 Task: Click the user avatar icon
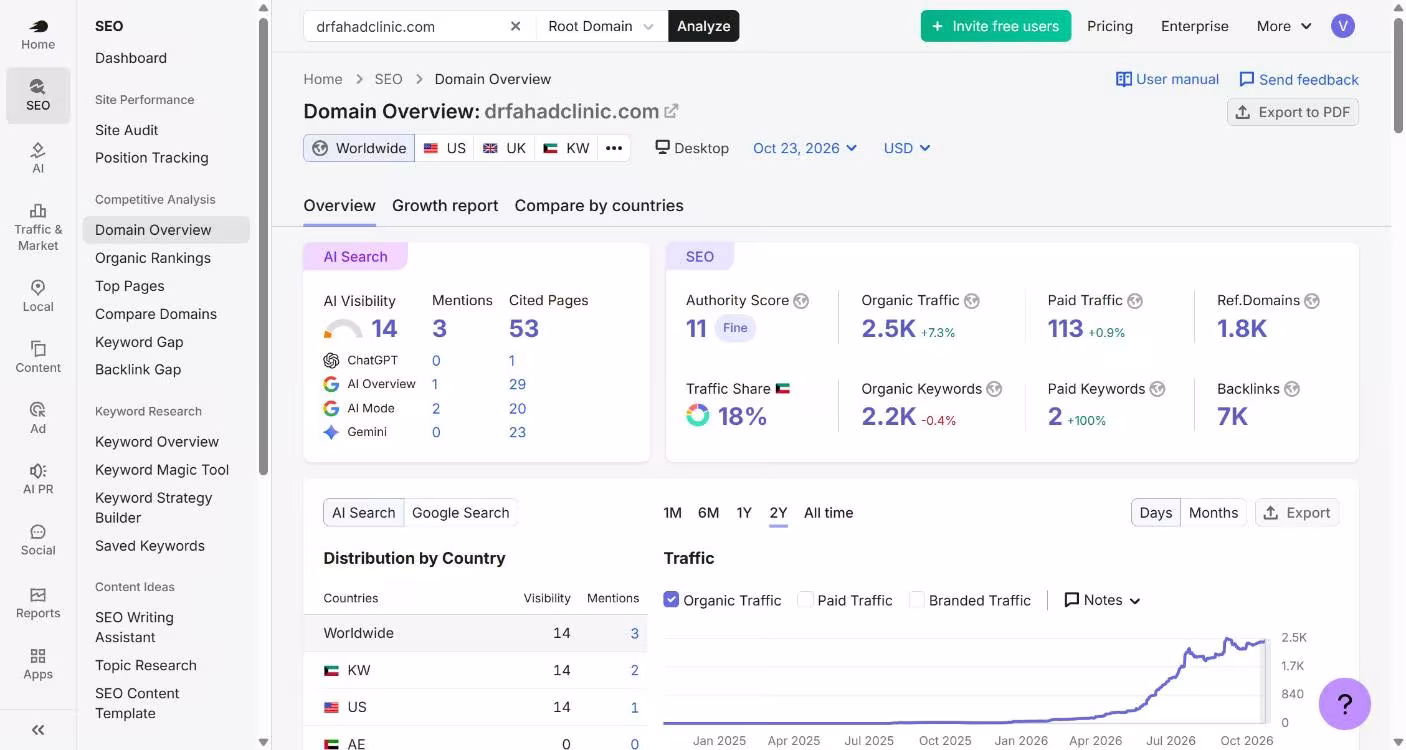point(1343,26)
